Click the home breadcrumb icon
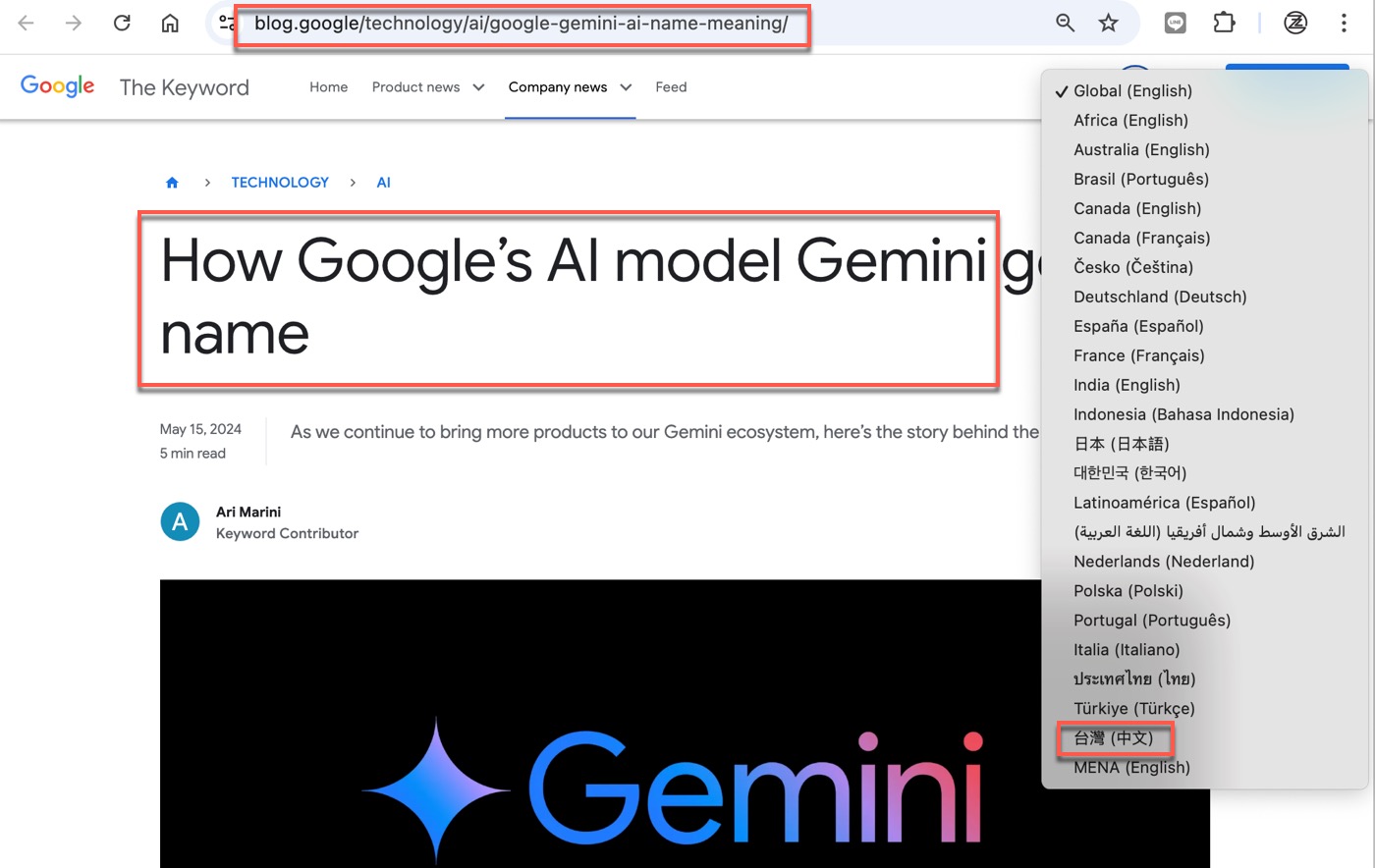This screenshot has width=1375, height=868. click(x=172, y=183)
